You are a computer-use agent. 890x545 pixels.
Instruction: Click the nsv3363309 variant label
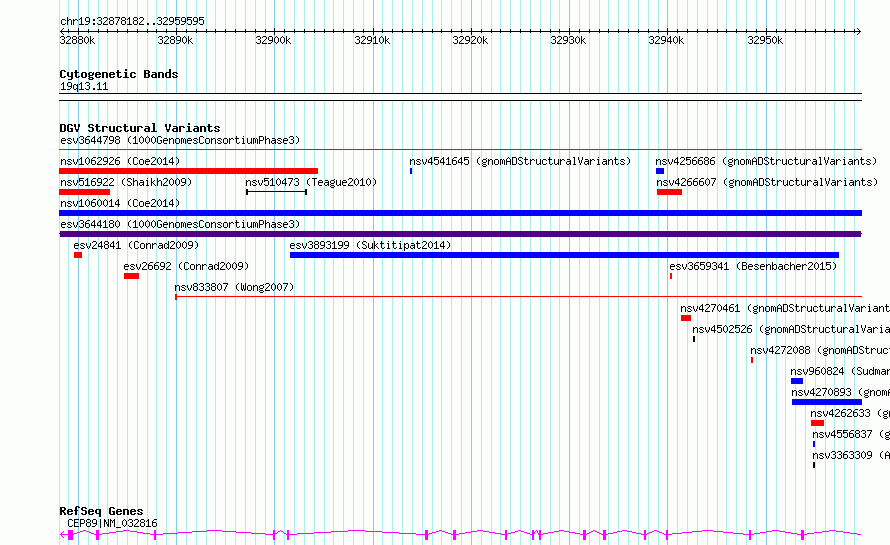click(x=851, y=455)
